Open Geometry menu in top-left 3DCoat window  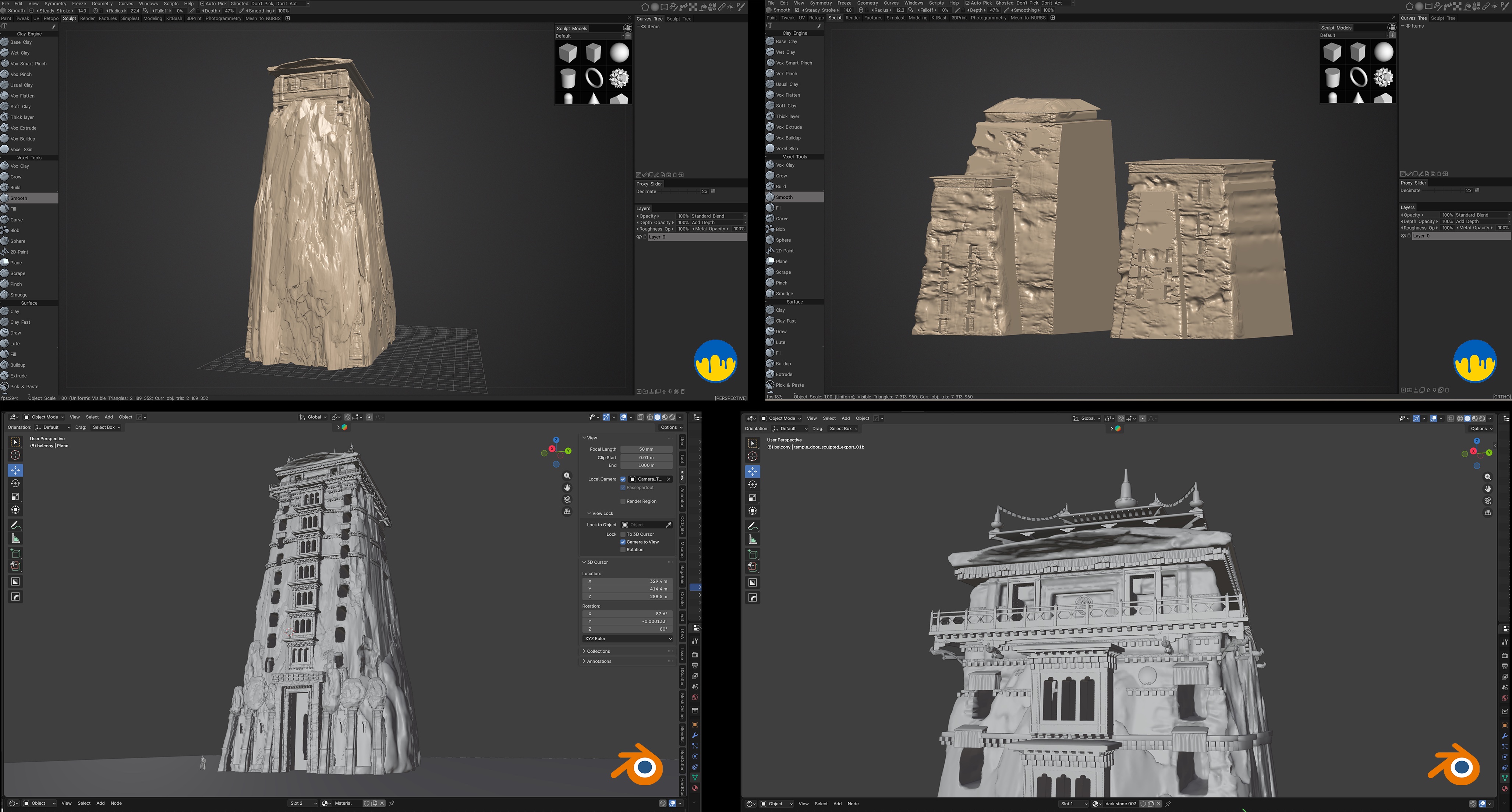pos(102,4)
